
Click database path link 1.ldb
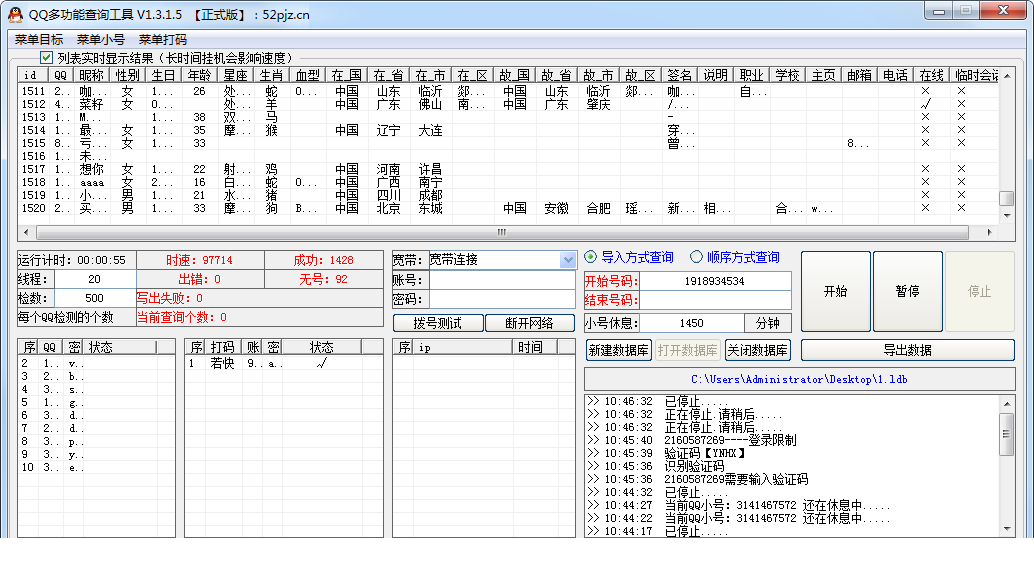pos(799,380)
